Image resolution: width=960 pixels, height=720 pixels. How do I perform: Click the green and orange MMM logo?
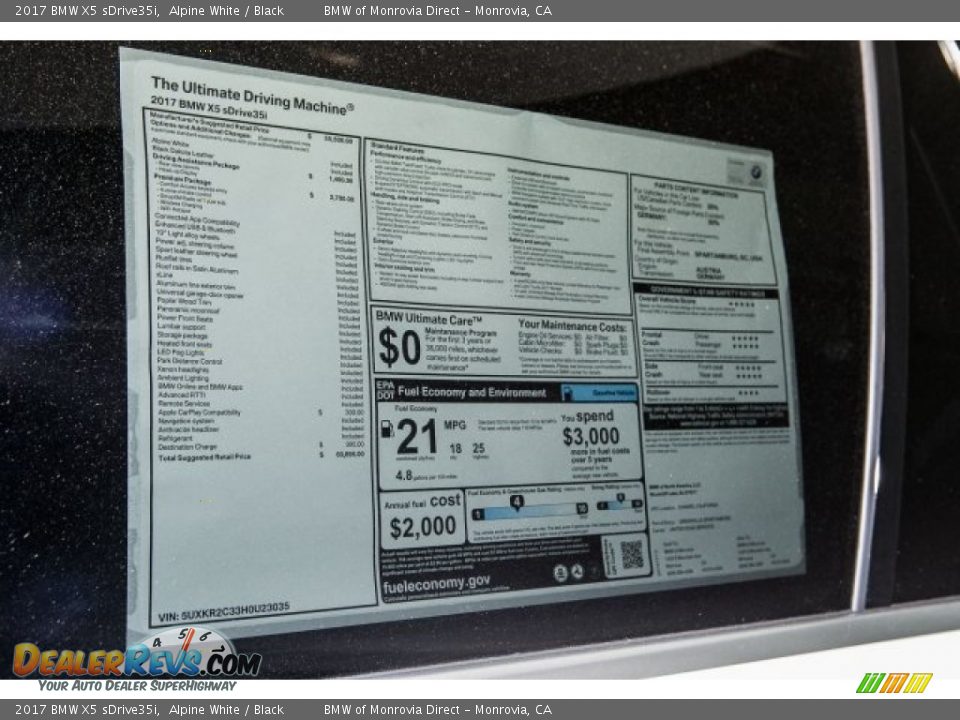tap(894, 683)
